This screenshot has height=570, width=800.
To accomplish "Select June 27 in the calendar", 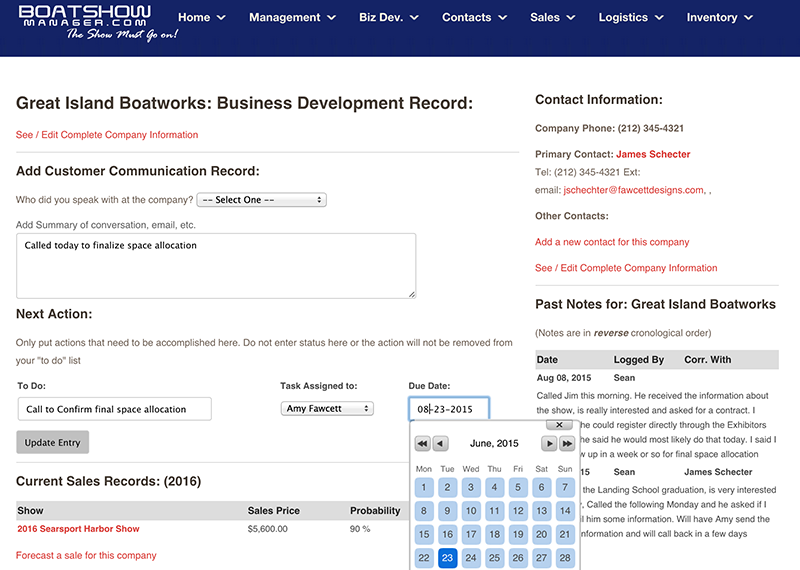I will click(x=541, y=558).
